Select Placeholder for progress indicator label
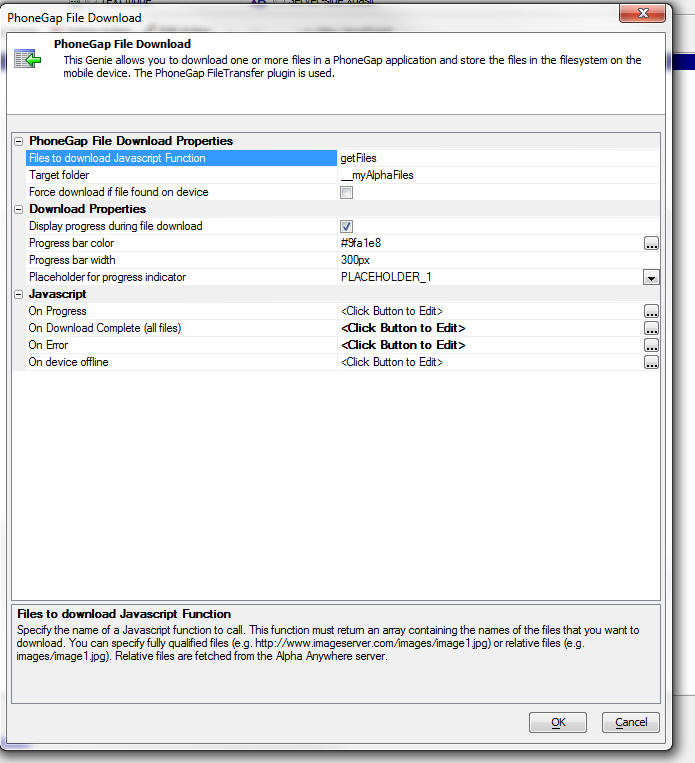This screenshot has width=695, height=763. [107, 277]
